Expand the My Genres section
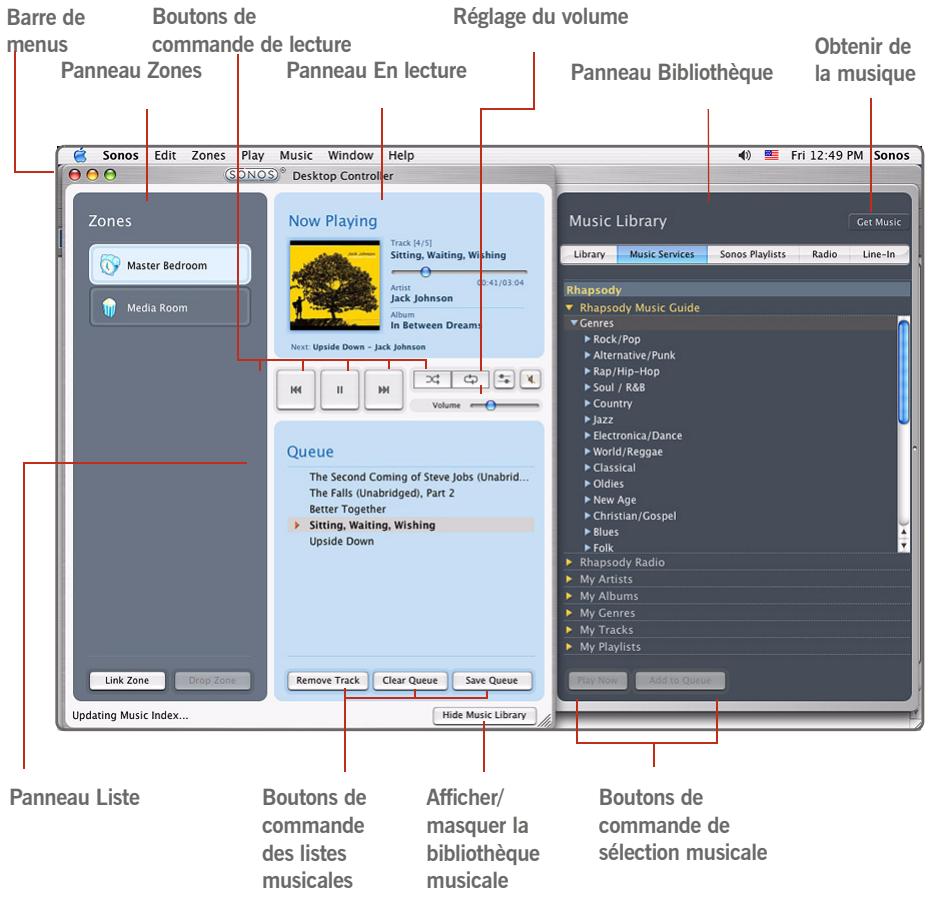Viewport: 928px width, 898px height. 569,613
